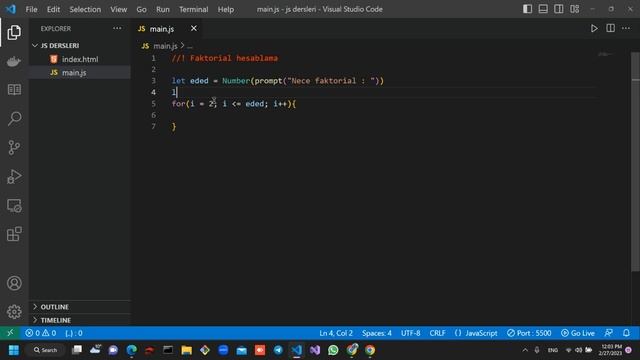Toggle the Panel layout icon

543,9
